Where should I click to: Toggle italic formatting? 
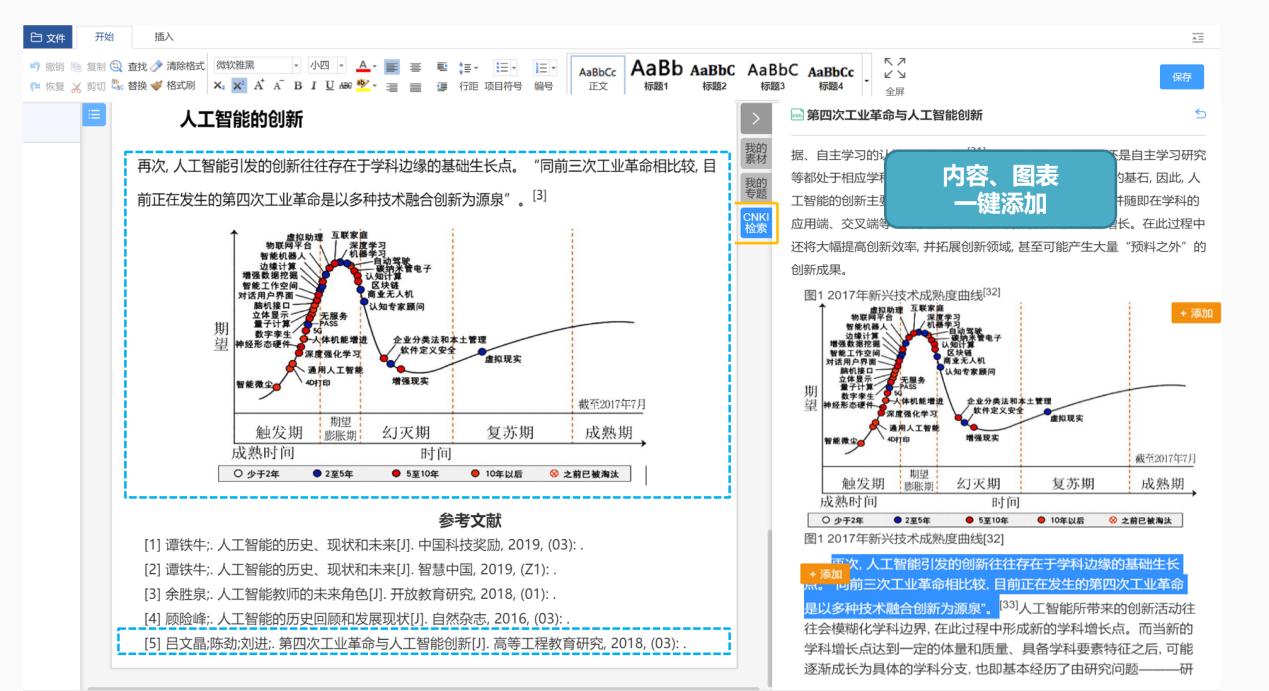tap(313, 86)
